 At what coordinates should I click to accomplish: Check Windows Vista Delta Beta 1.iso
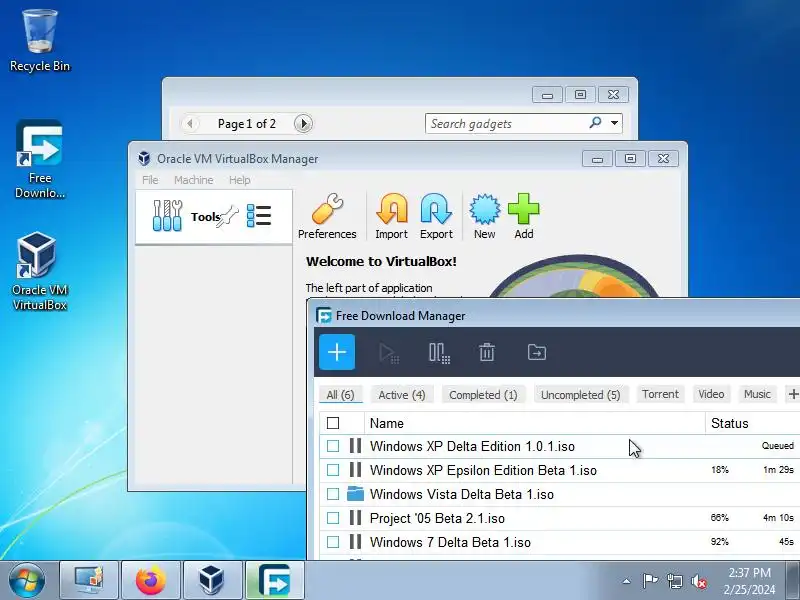pyautogui.click(x=333, y=494)
